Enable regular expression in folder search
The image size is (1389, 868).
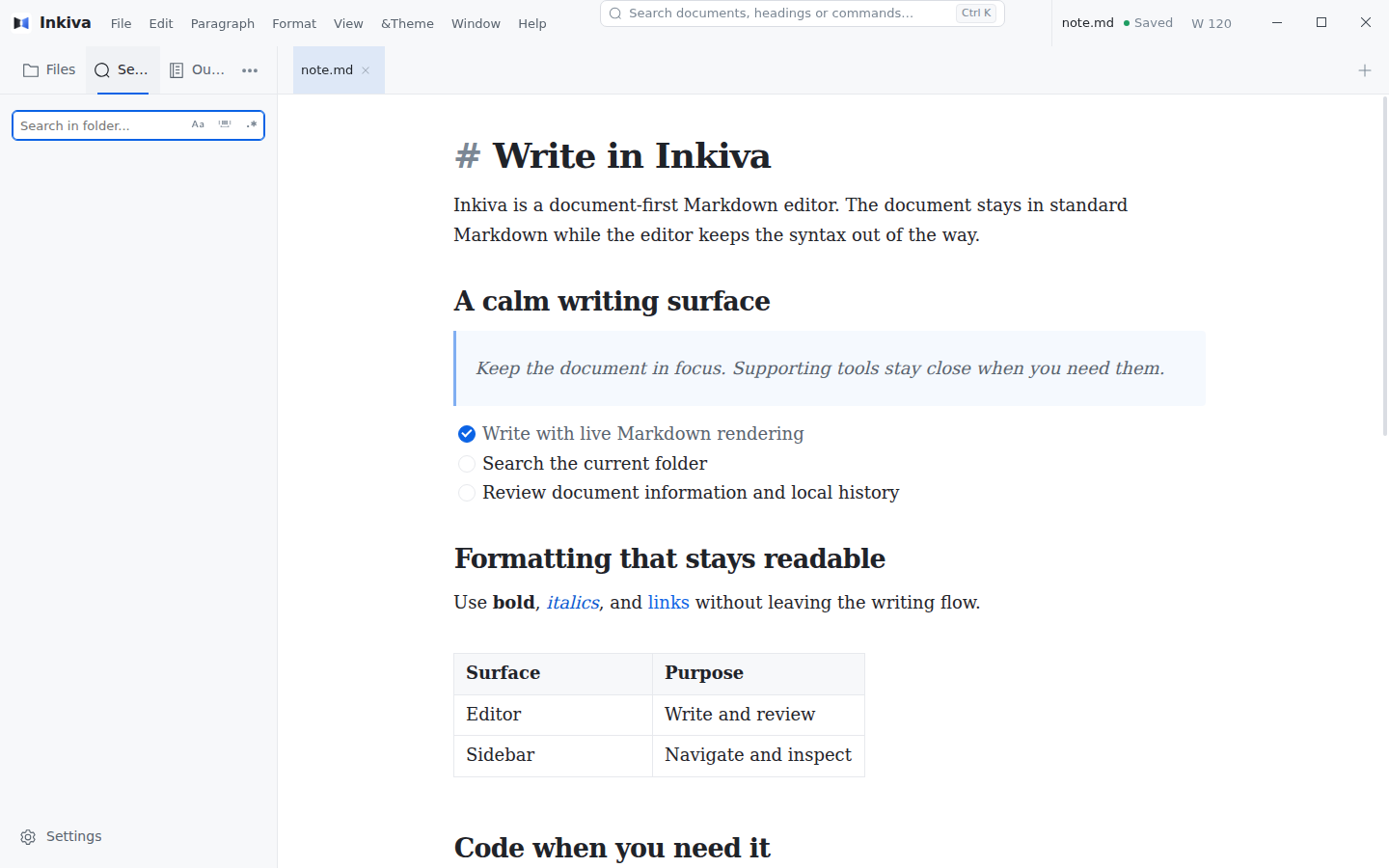(252, 124)
